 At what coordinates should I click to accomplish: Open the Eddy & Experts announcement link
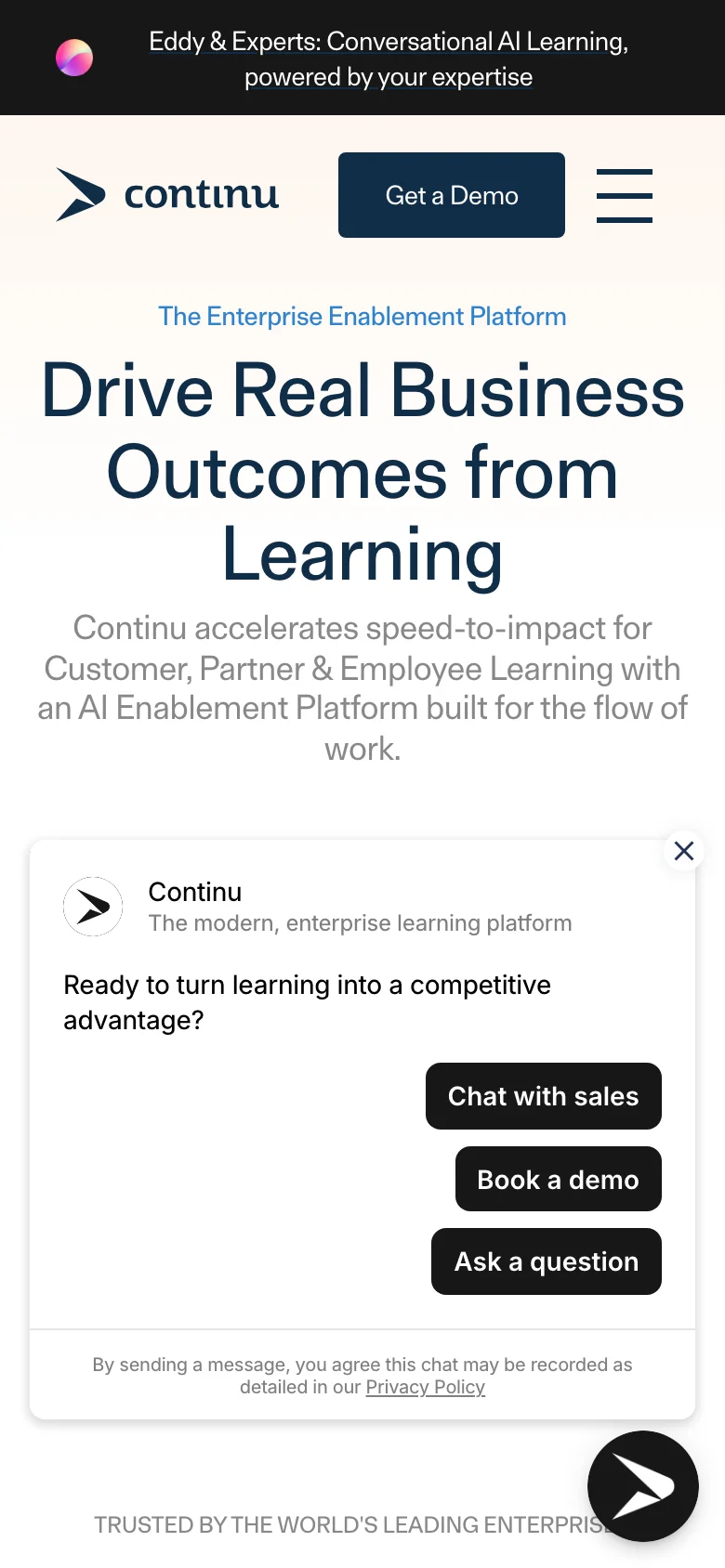pos(389,59)
